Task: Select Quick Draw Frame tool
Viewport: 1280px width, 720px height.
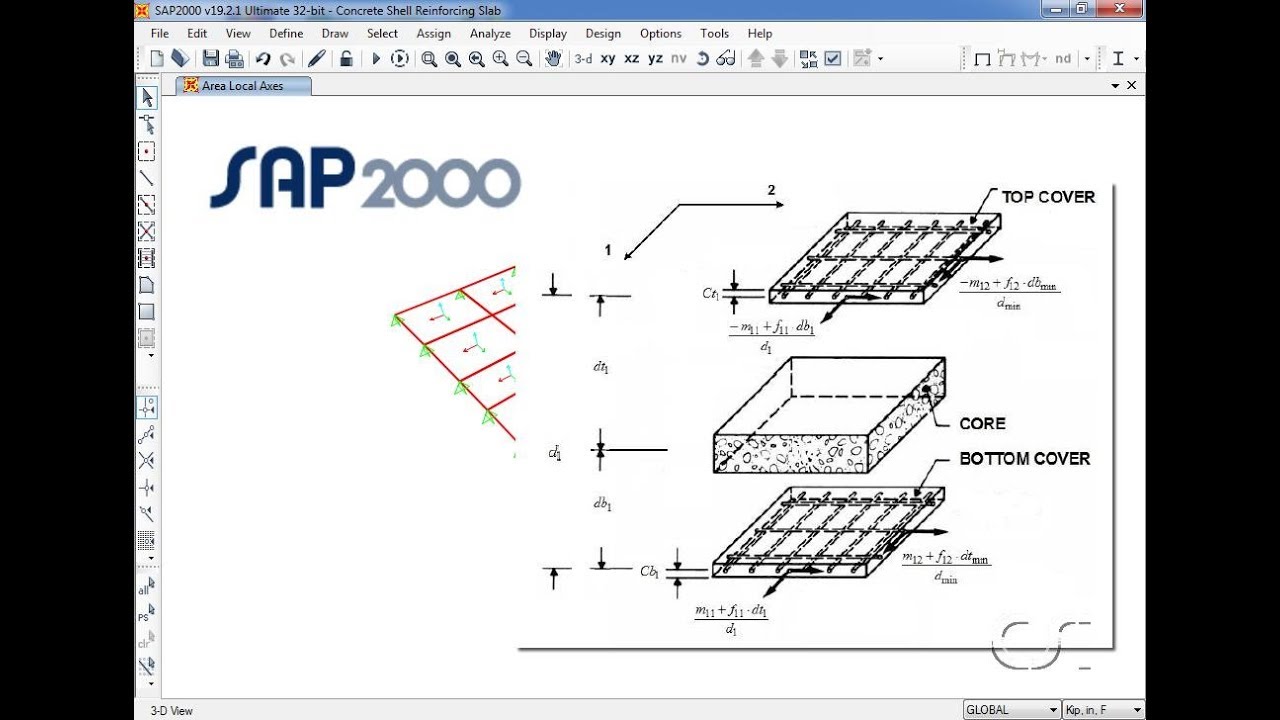Action: point(147,205)
